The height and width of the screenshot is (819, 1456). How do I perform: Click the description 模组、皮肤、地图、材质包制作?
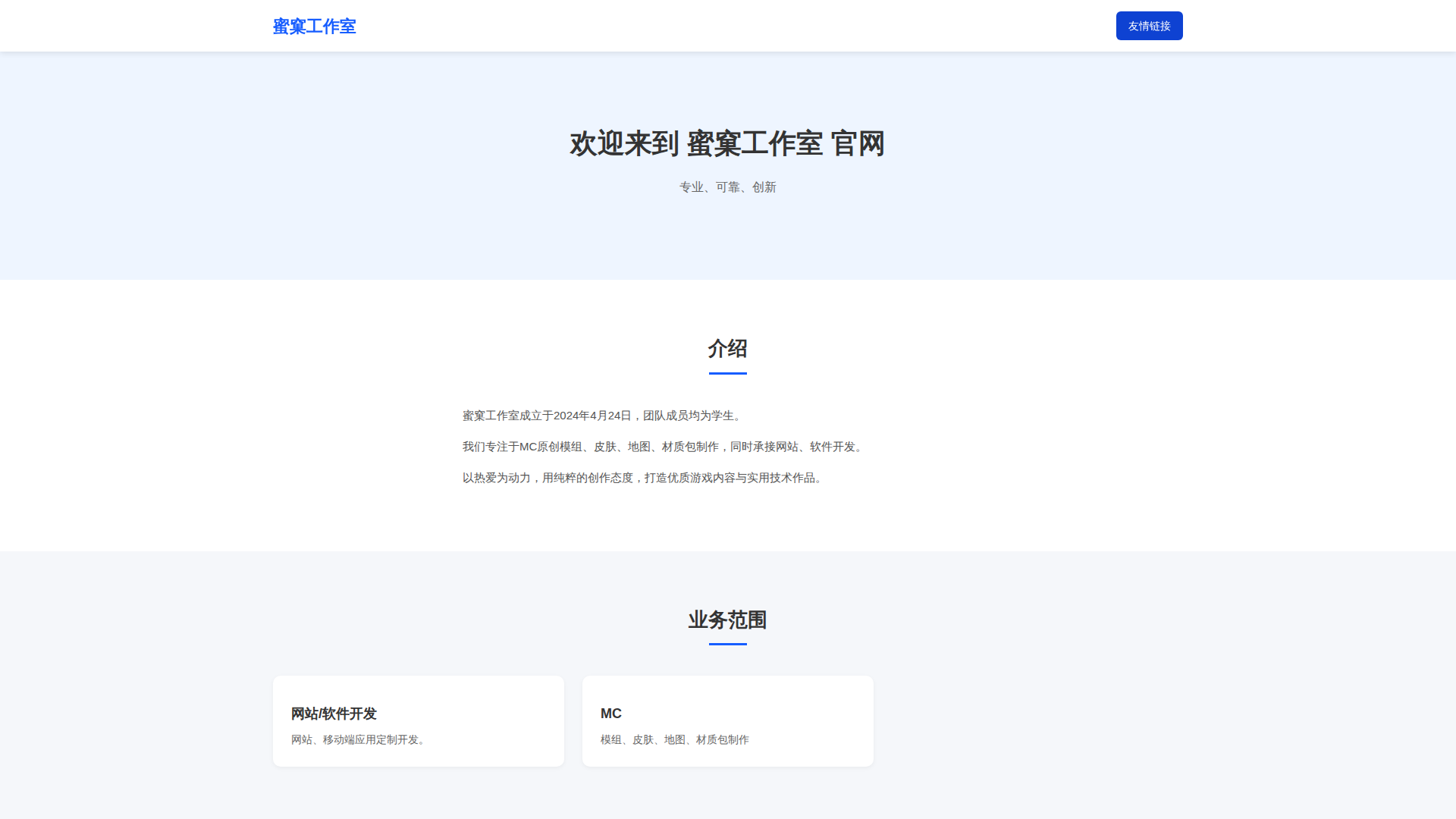coord(674,739)
